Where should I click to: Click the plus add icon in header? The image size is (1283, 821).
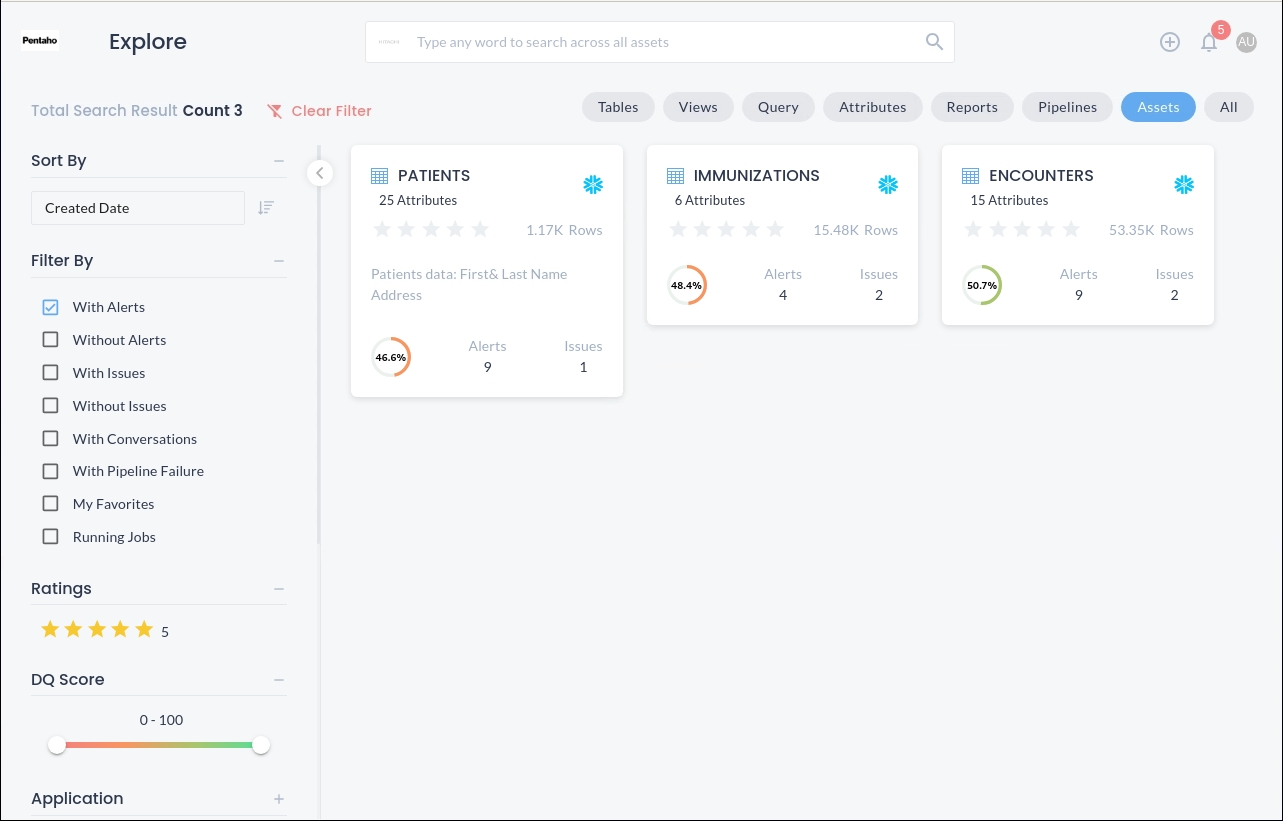[1169, 42]
